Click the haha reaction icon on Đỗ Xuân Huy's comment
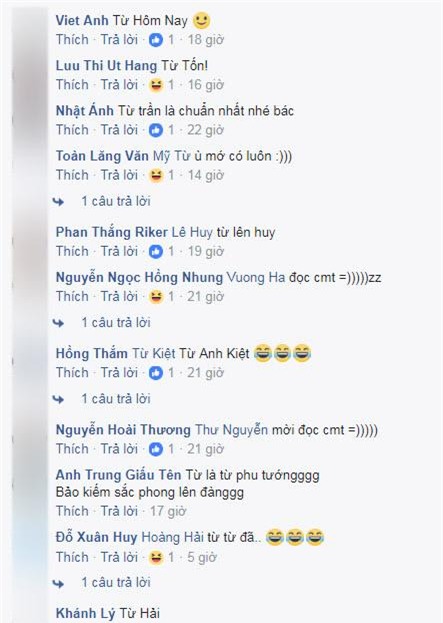The image size is (443, 623). click(x=156, y=557)
